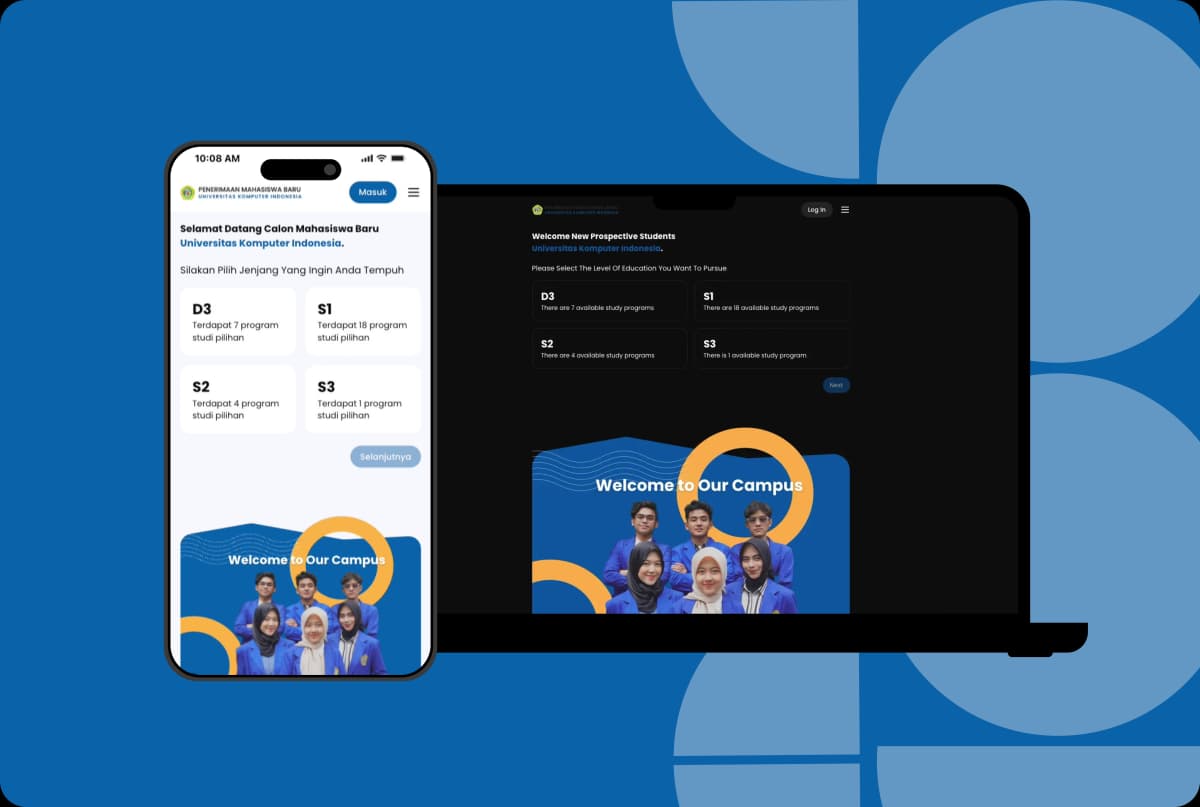Select S1 with 18 available study programs
The width and height of the screenshot is (1200, 807).
(772, 301)
